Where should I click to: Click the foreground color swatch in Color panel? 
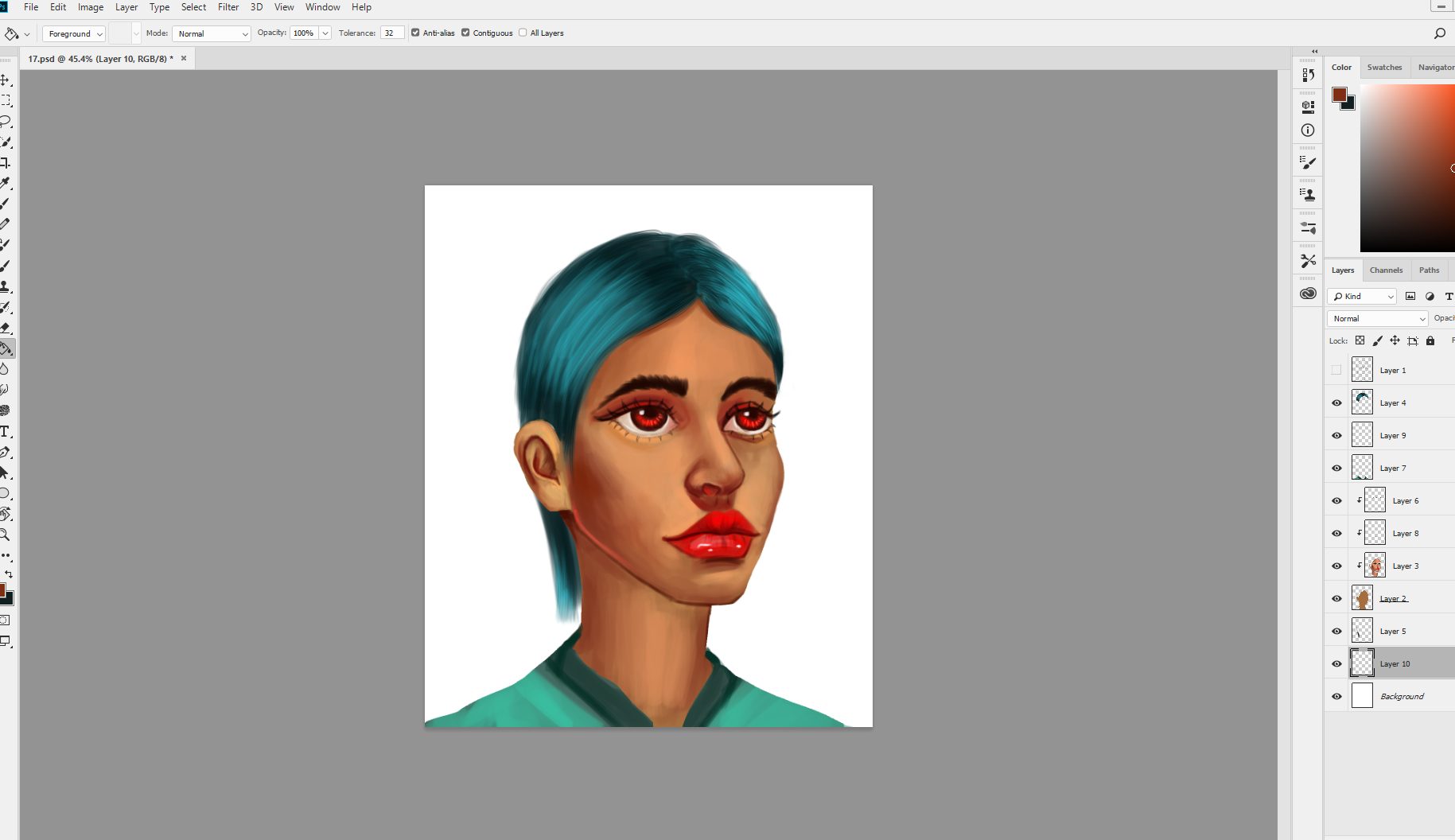coord(1340,95)
